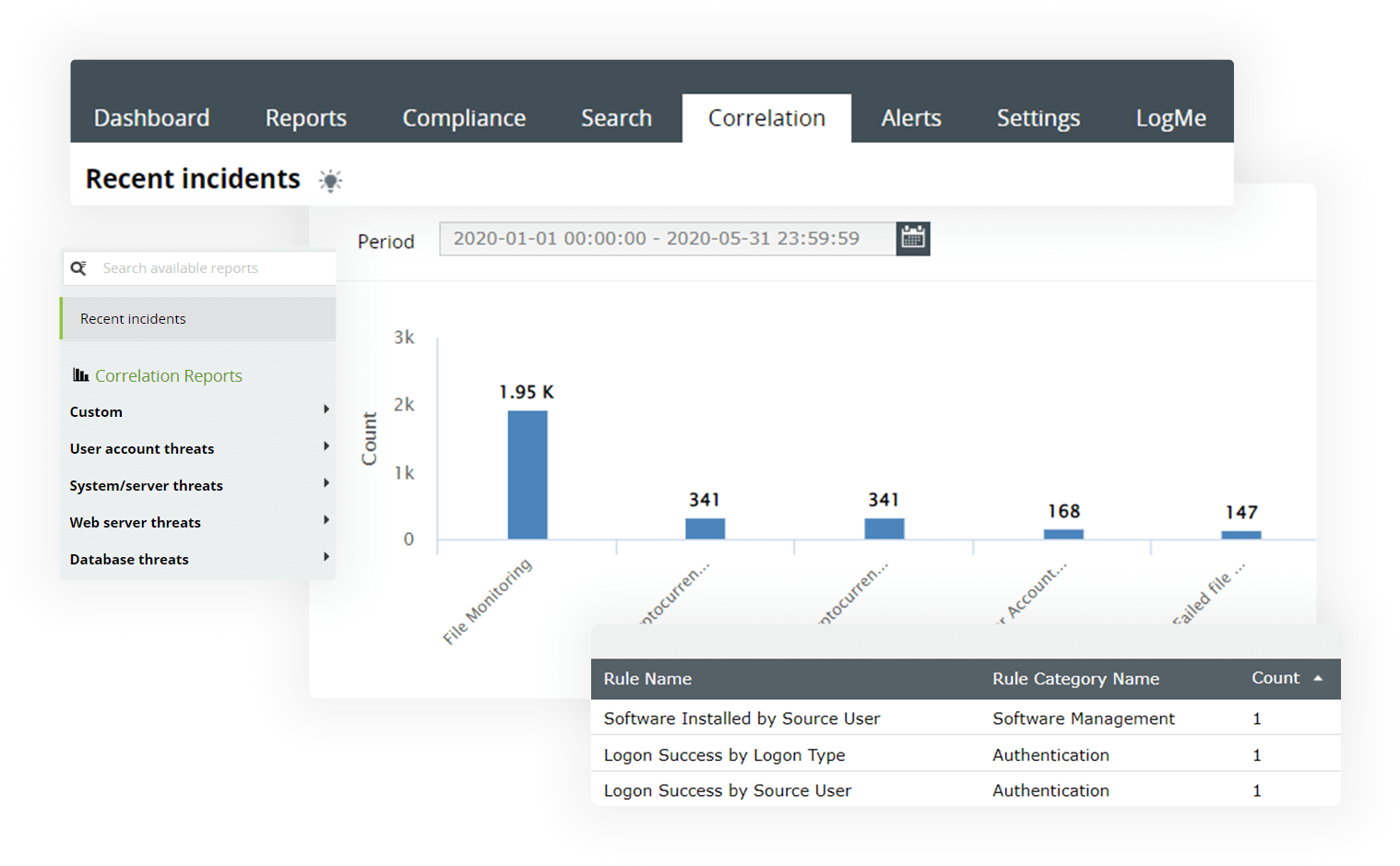Expand the Custom reports arrow
Image resolution: width=1400 pixels, height=866 pixels.
326,409
